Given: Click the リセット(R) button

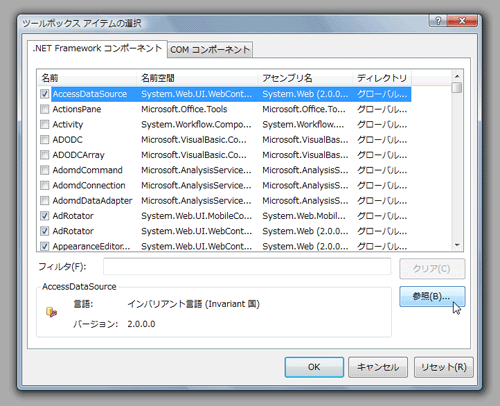Looking at the screenshot, I should click(443, 367).
